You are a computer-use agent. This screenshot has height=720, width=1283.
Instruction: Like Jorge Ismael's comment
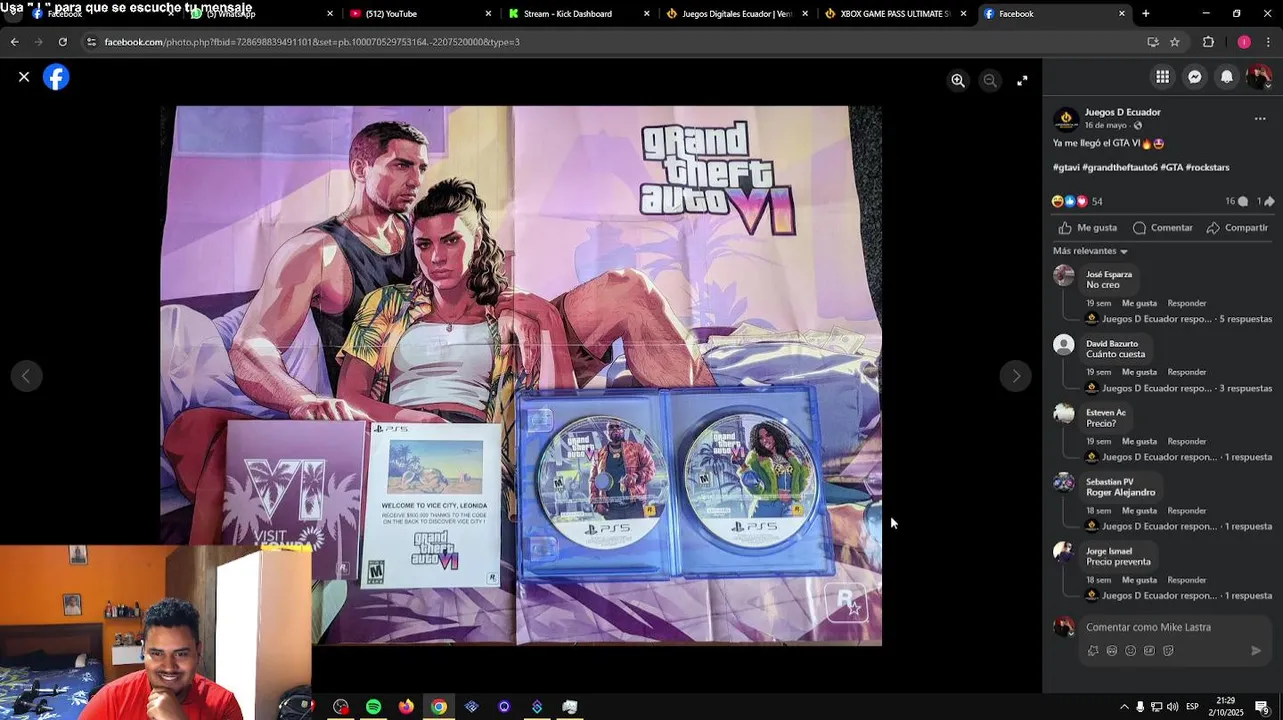pyautogui.click(x=1139, y=579)
